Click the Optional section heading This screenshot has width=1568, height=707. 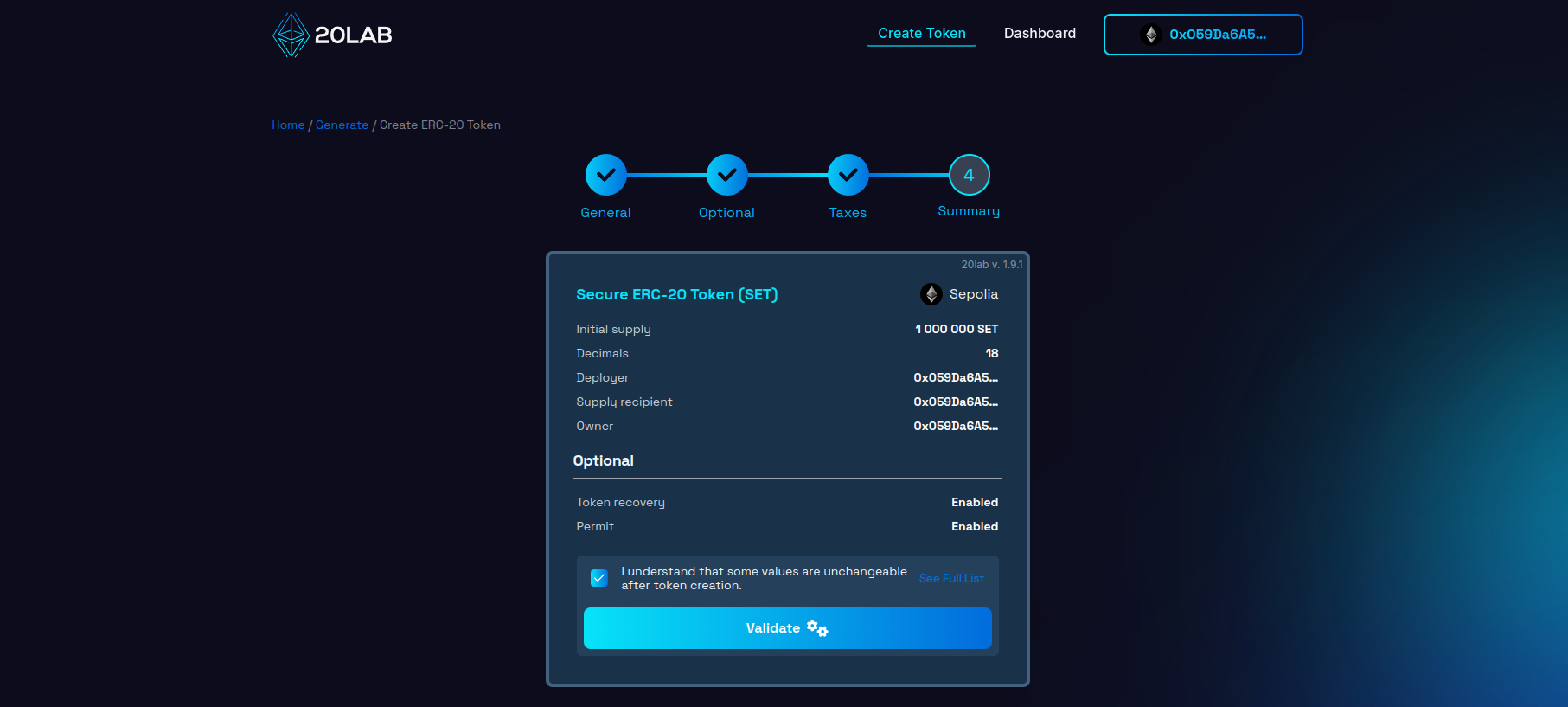[x=604, y=460]
